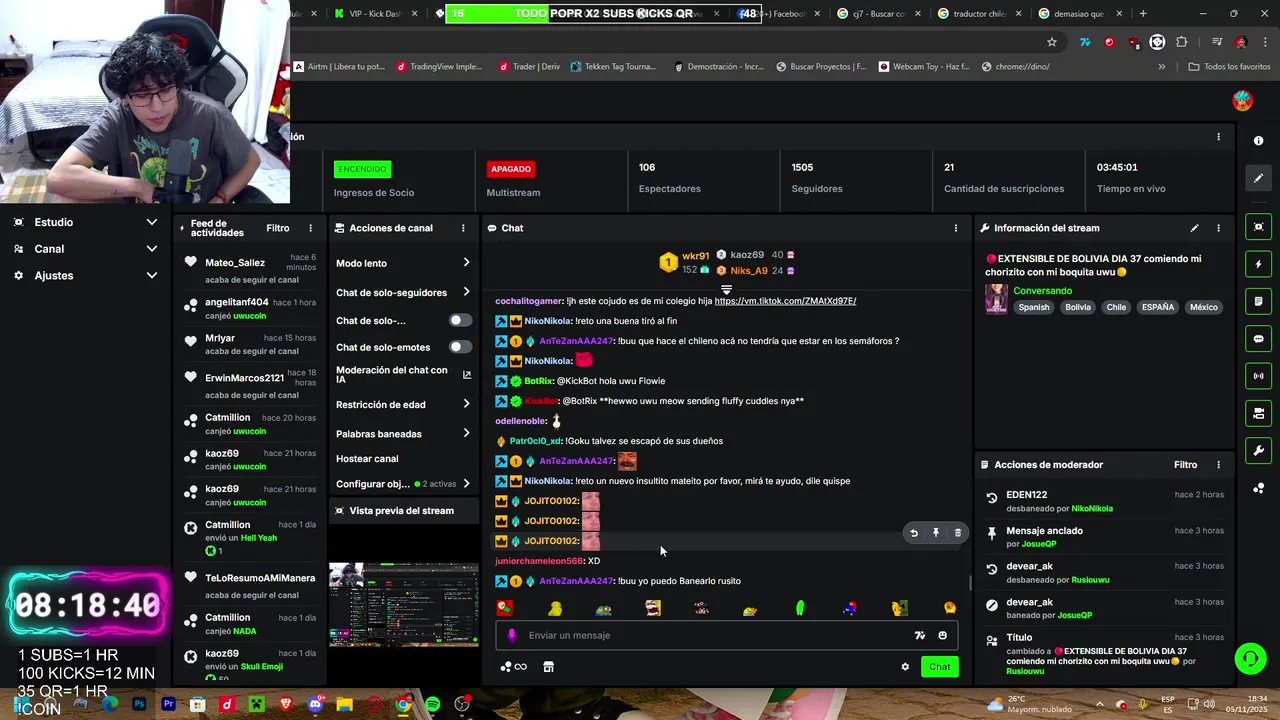The width and height of the screenshot is (1280, 720).
Task: Delete hovered chat message with trash icon
Action: click(x=957, y=533)
